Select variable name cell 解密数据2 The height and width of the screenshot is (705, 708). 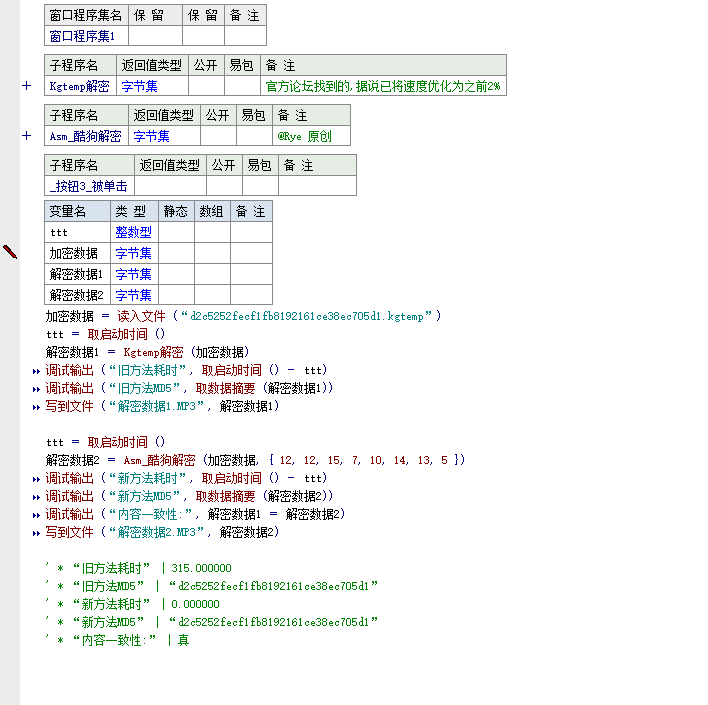(x=77, y=294)
